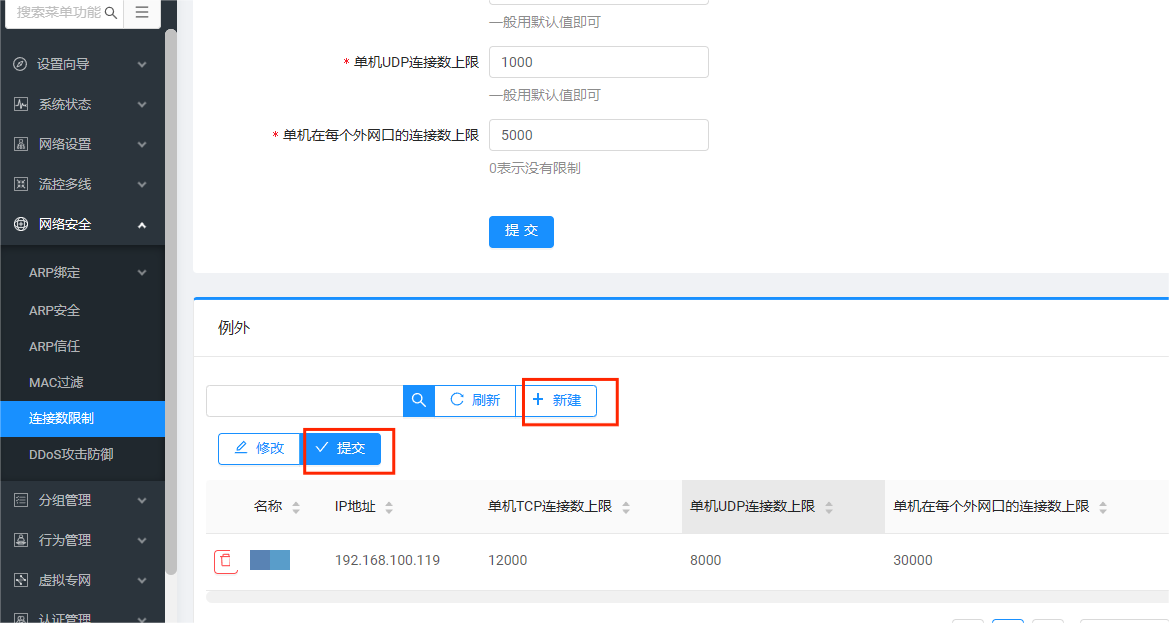The image size is (1169, 623).
Task: Sort the table by 名称 column
Action: [x=295, y=507]
